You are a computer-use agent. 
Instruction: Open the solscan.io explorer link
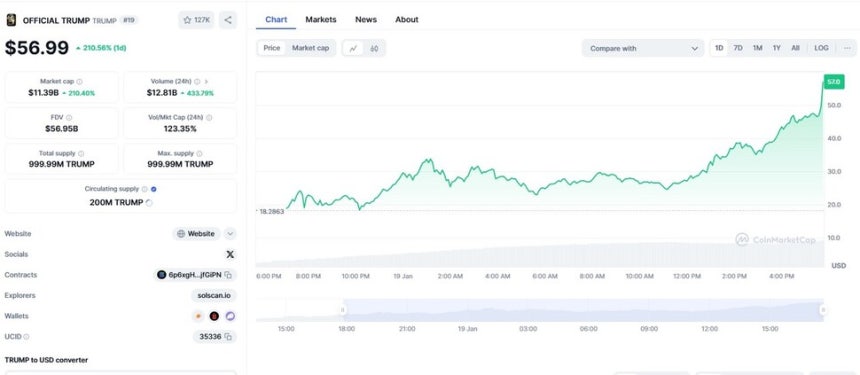pos(214,296)
